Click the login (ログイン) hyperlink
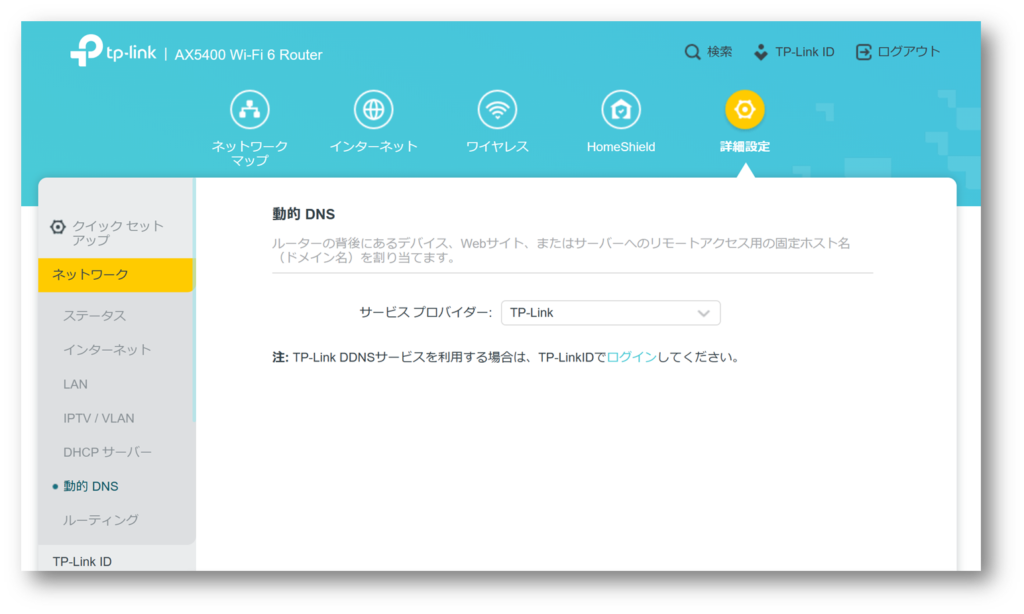This screenshot has height=614, width=1024. click(x=632, y=357)
